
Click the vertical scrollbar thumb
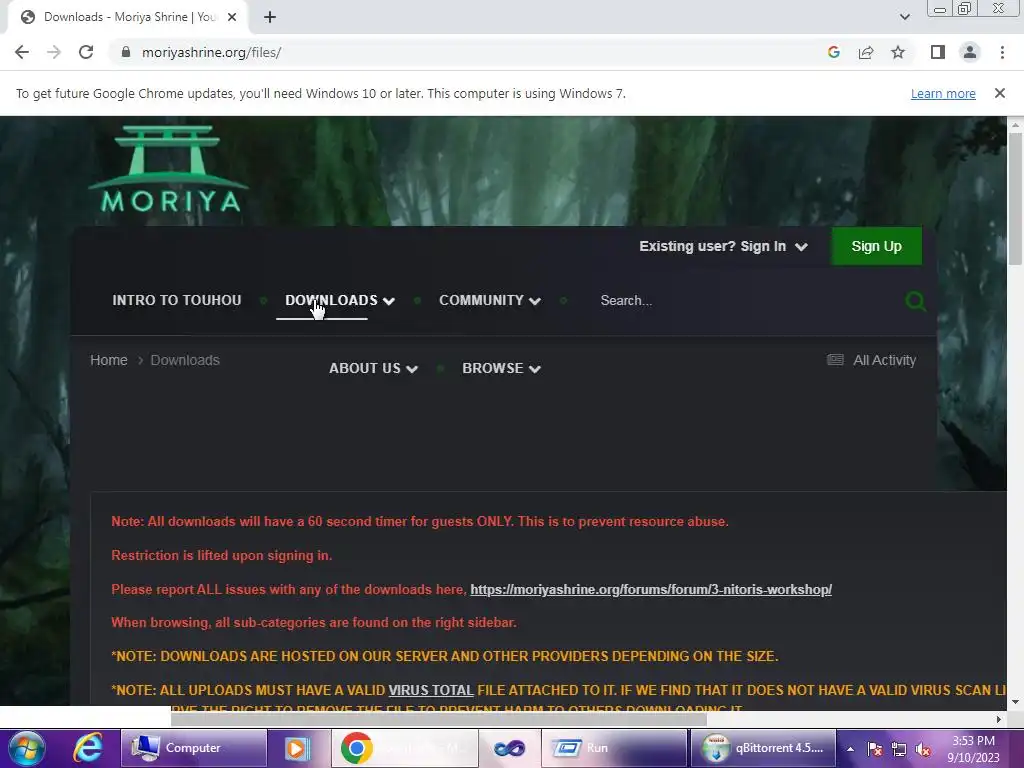point(1015,199)
